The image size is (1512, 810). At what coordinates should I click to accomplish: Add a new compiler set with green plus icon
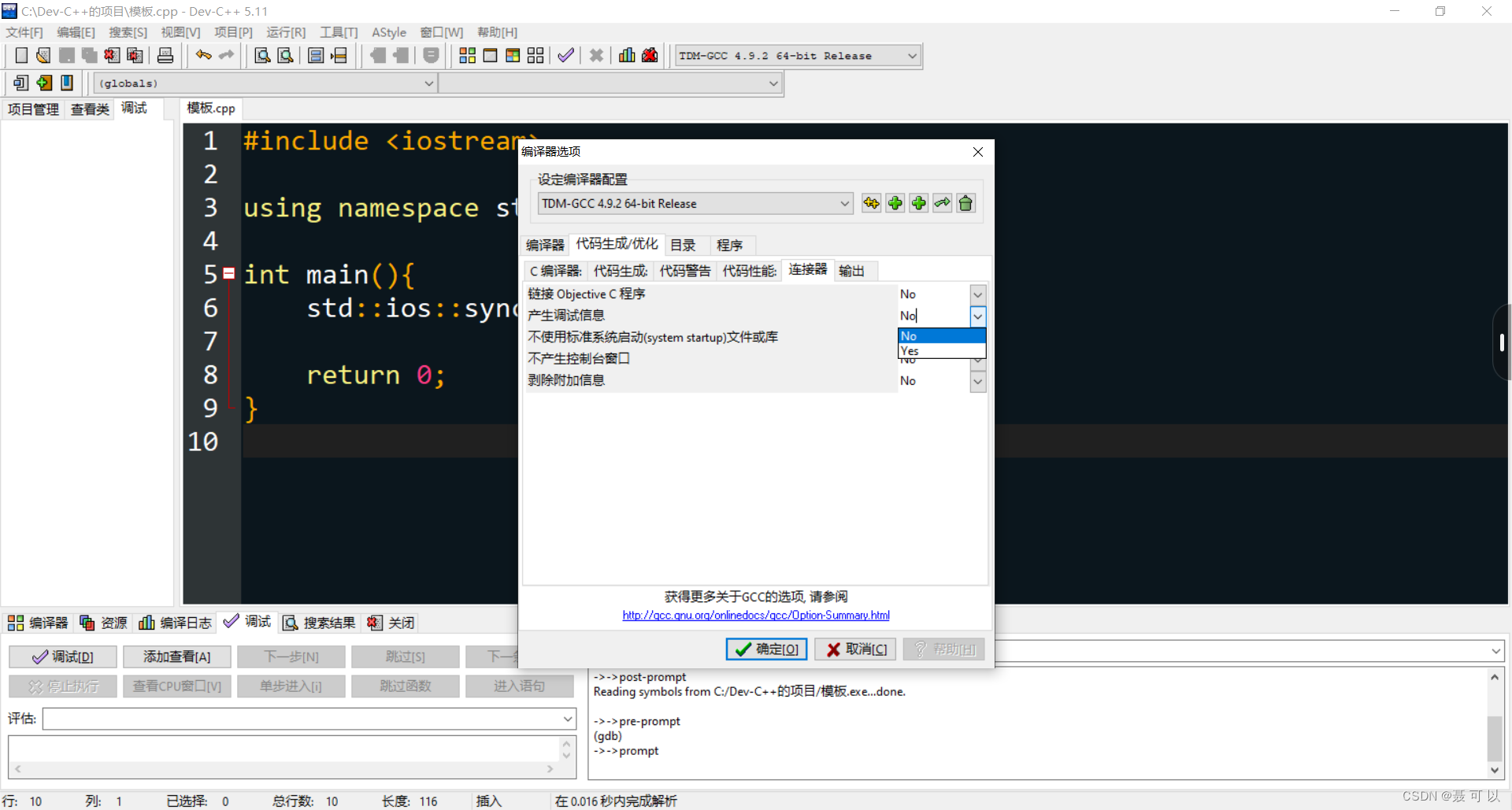(x=895, y=202)
